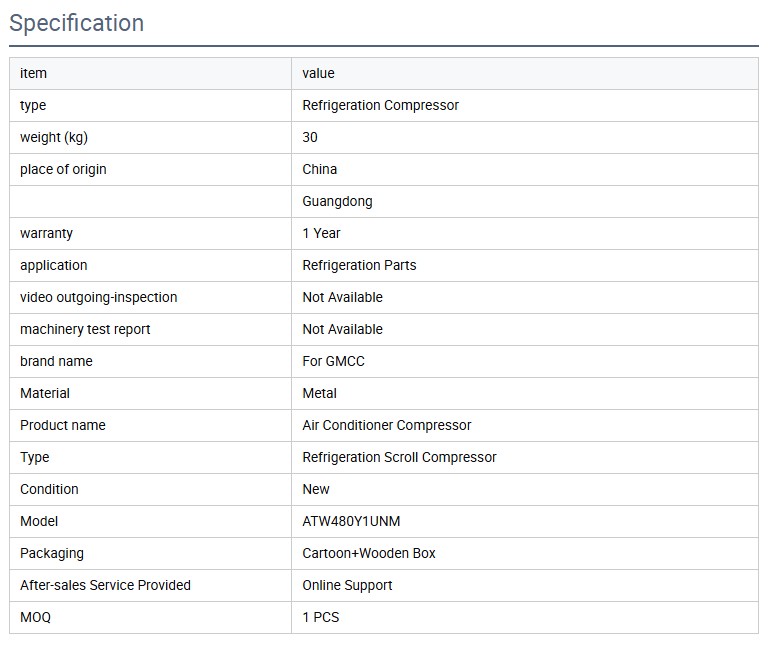The width and height of the screenshot is (768, 646).
Task: Click the weight value 30
Action: [x=310, y=137]
